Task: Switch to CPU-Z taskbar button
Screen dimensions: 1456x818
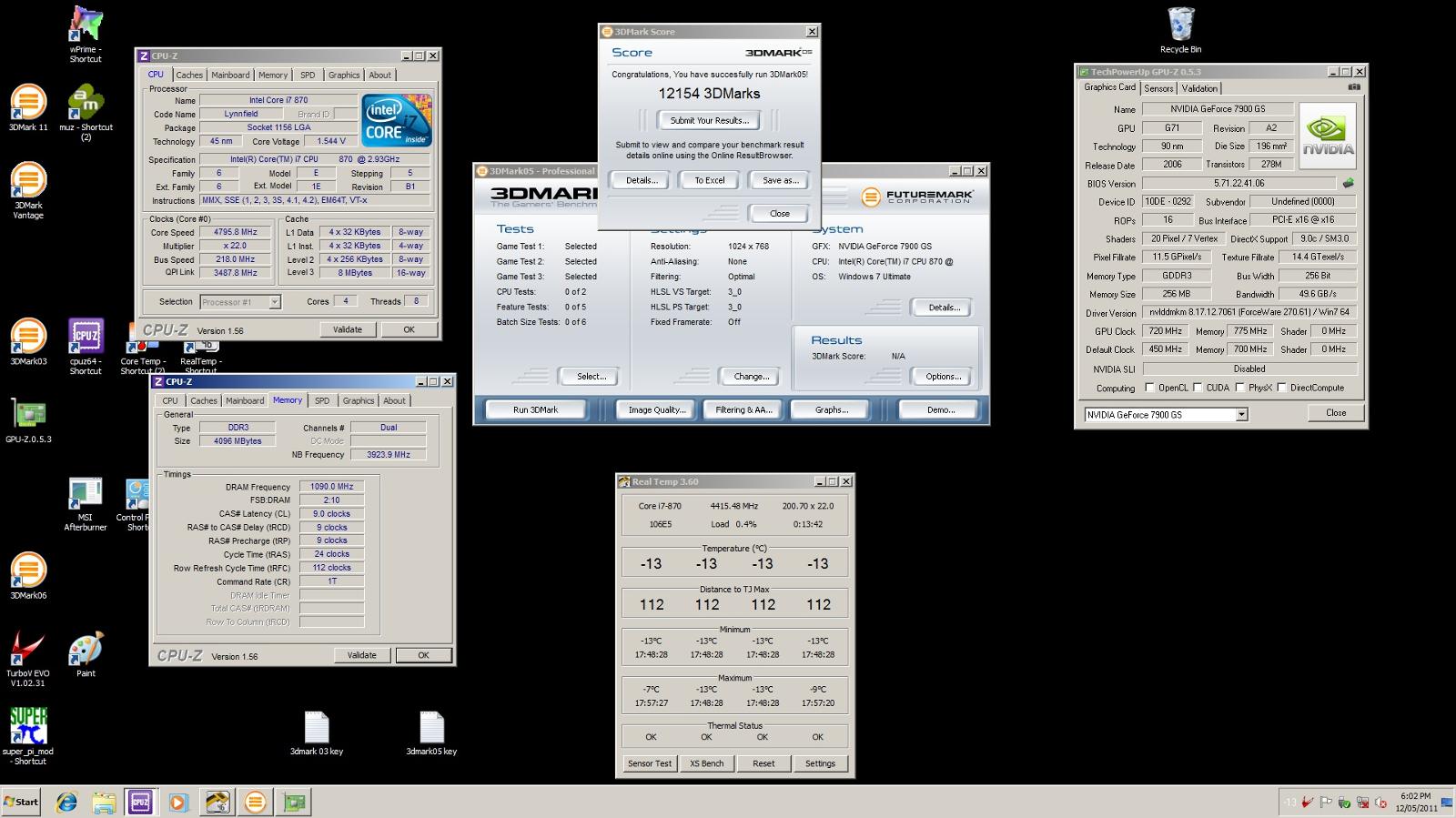Action: [x=140, y=802]
